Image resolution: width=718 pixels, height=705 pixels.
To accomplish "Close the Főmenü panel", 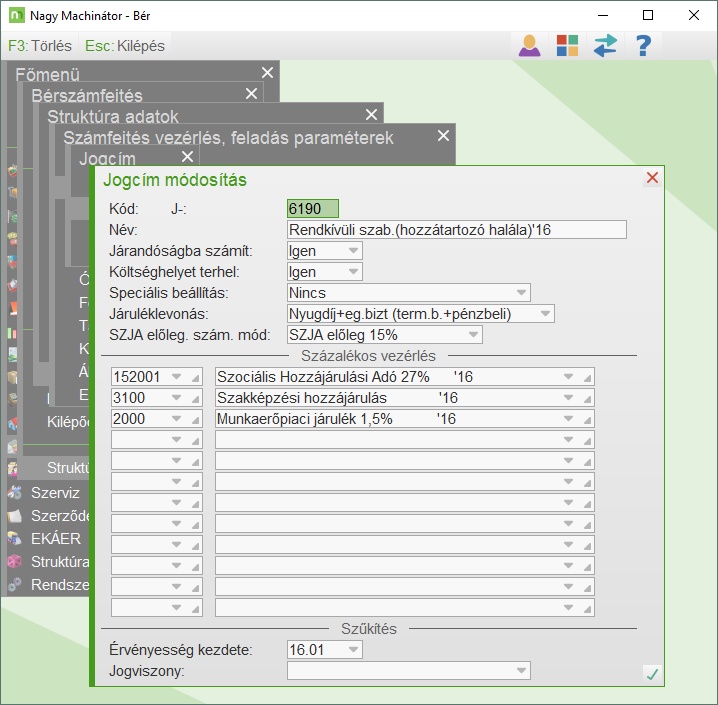I will tap(267, 73).
